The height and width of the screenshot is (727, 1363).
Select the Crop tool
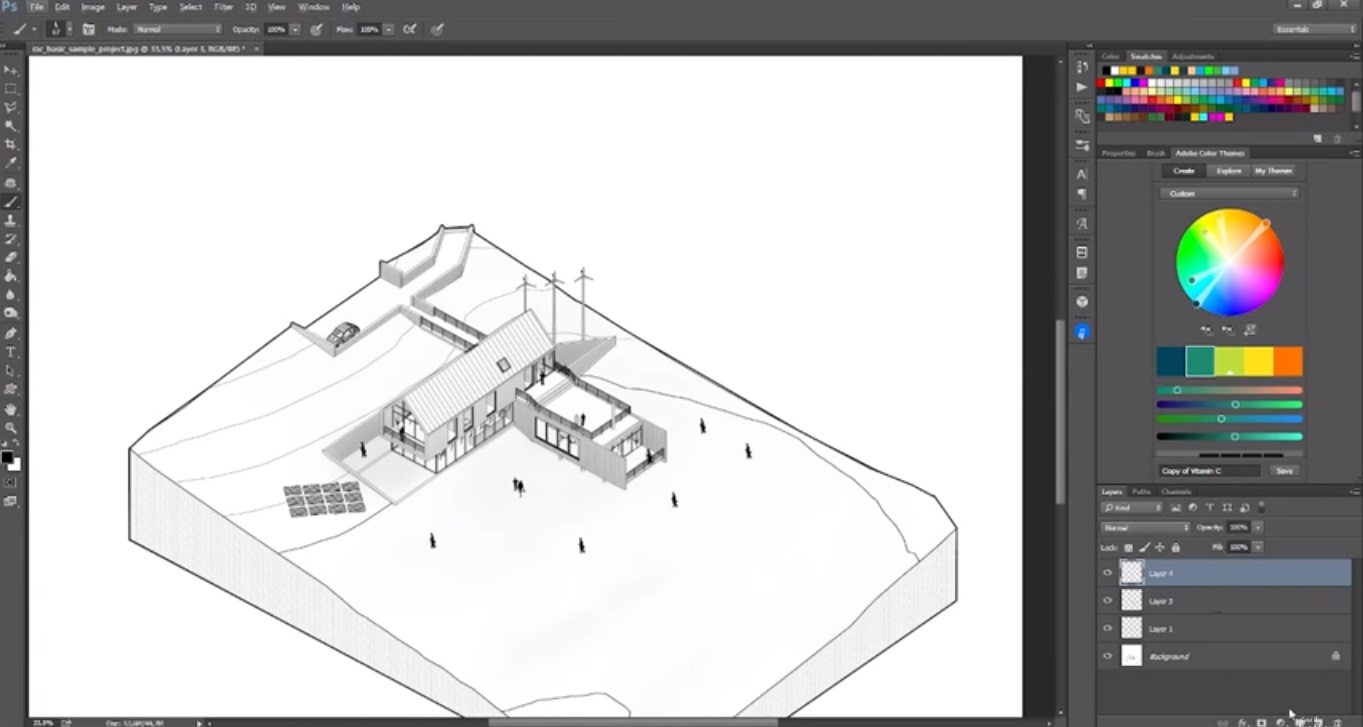(11, 145)
